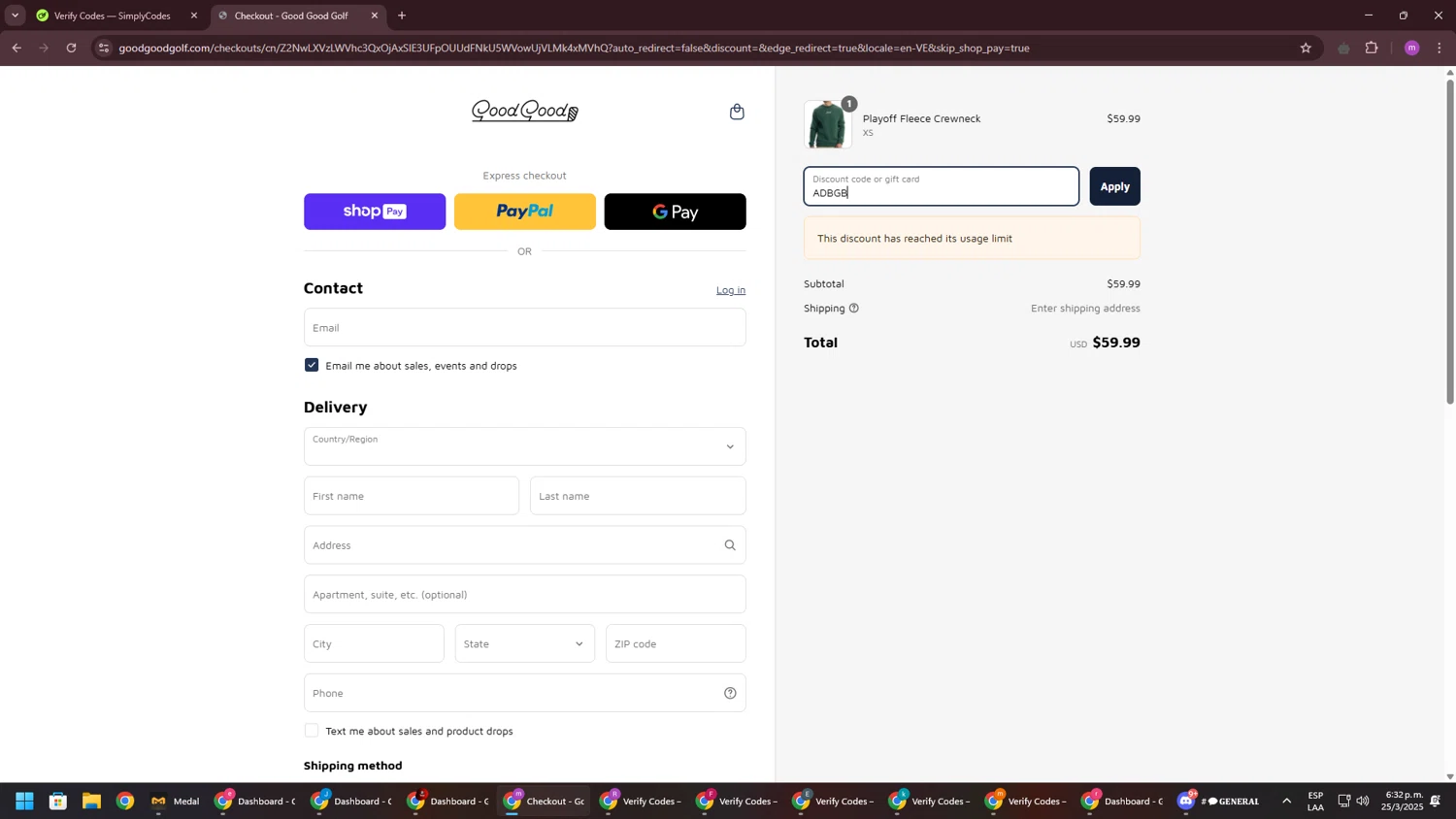The width and height of the screenshot is (1456, 819).
Task: Toggle Email me about sales checkbox
Action: (312, 366)
